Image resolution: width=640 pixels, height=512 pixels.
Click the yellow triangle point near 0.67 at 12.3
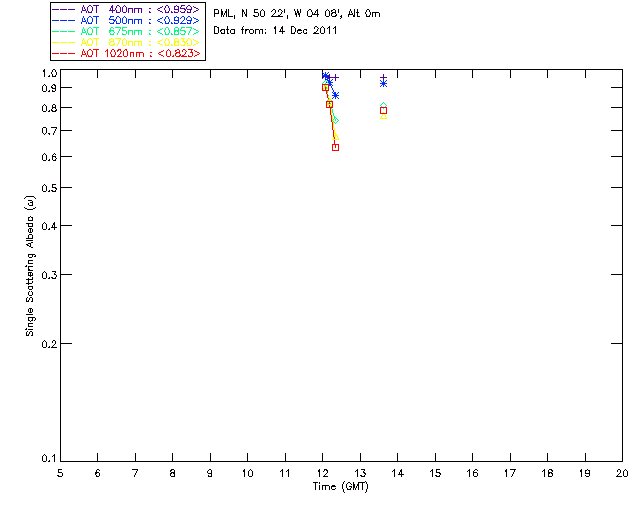click(336, 137)
